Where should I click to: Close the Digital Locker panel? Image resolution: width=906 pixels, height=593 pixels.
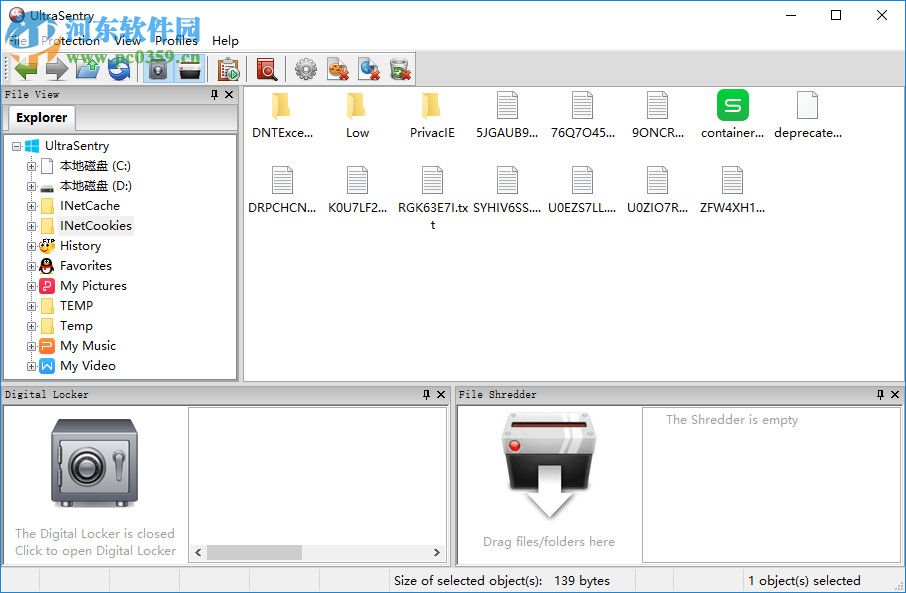(x=441, y=394)
